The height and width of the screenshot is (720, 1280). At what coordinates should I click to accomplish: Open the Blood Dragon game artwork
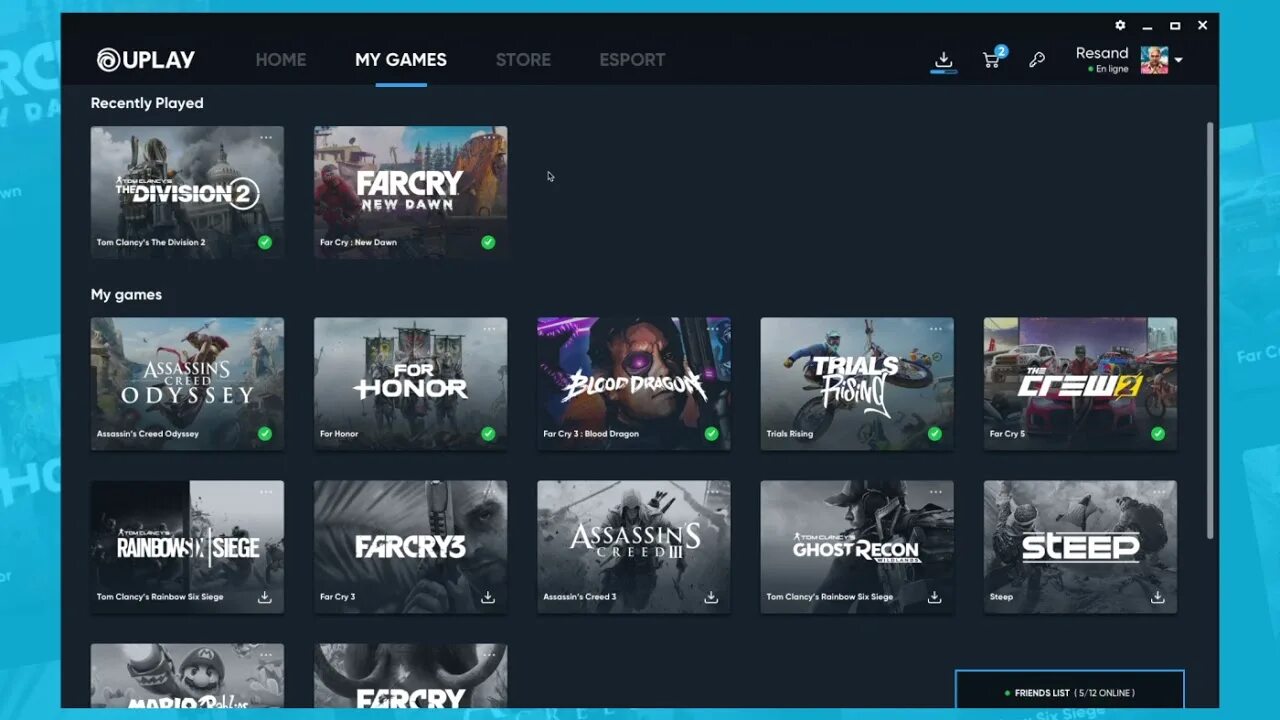click(634, 384)
